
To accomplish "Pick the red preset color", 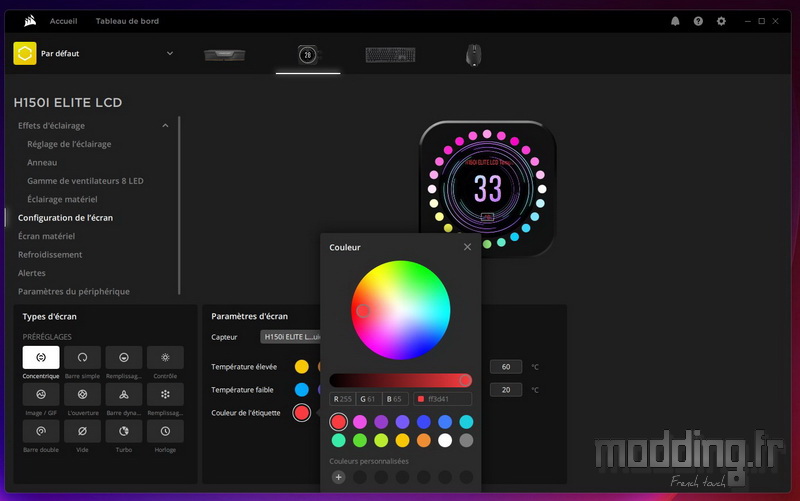I will (x=338, y=421).
